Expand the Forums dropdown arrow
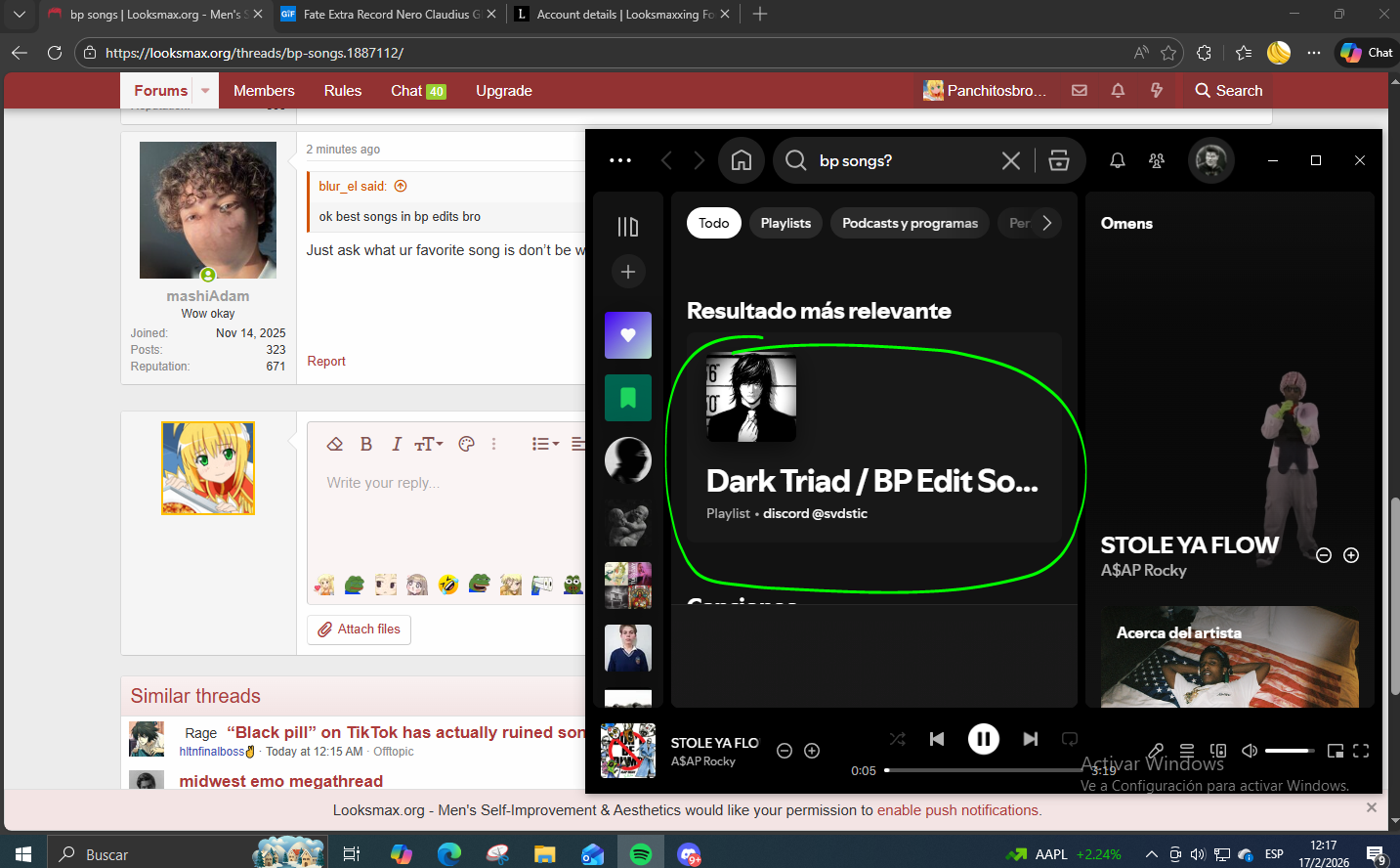Image resolution: width=1400 pixels, height=868 pixels. (x=205, y=91)
